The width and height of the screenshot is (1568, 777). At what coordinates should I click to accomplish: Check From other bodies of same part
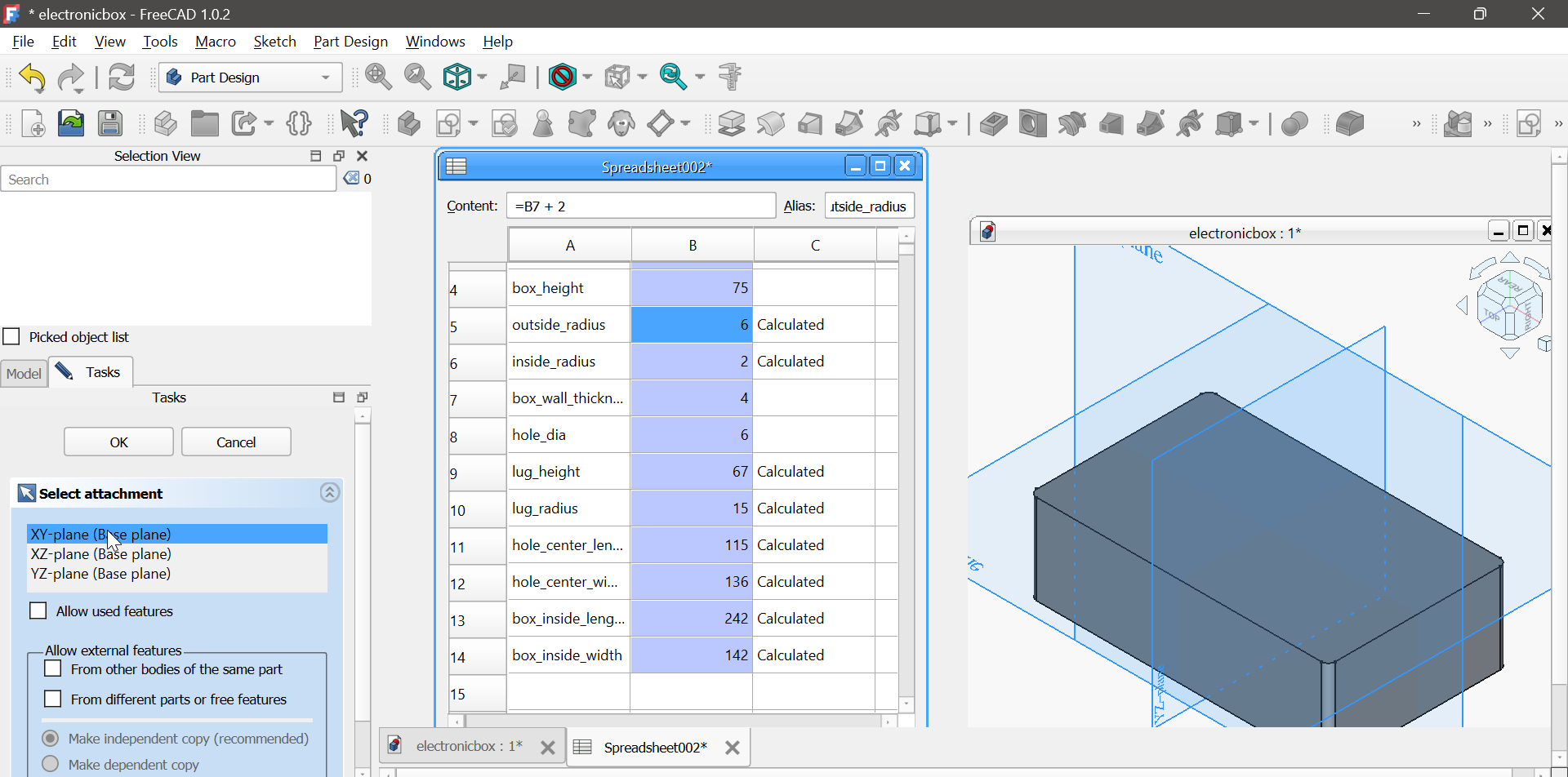point(53,669)
